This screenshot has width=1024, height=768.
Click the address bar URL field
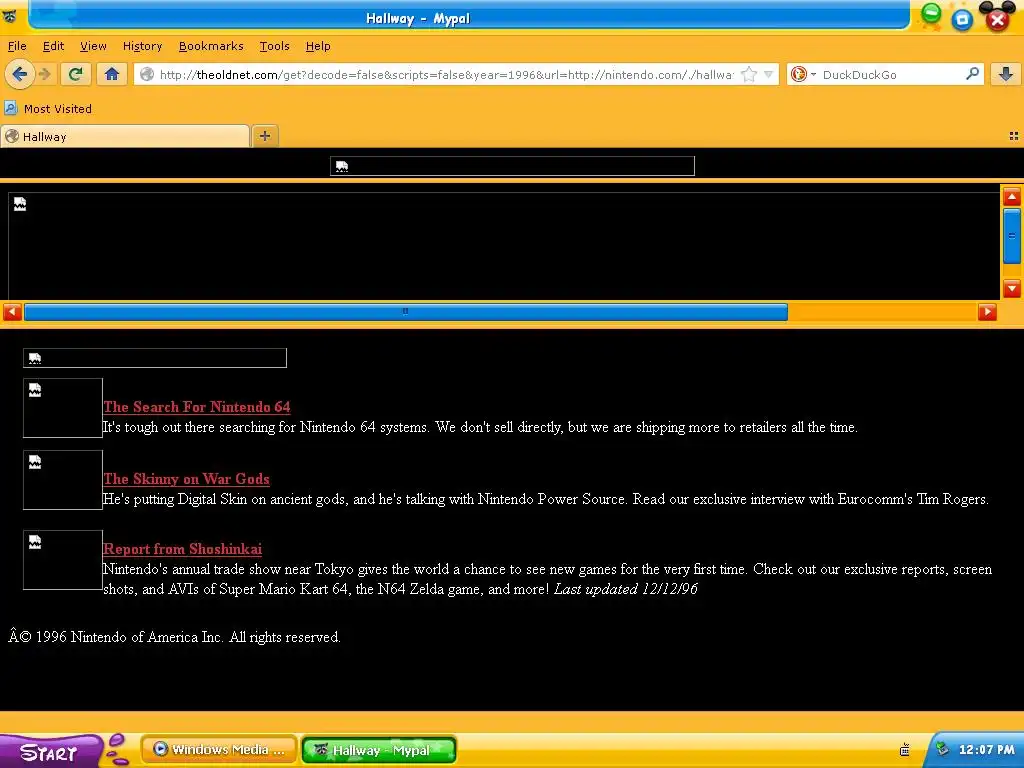[x=447, y=74]
